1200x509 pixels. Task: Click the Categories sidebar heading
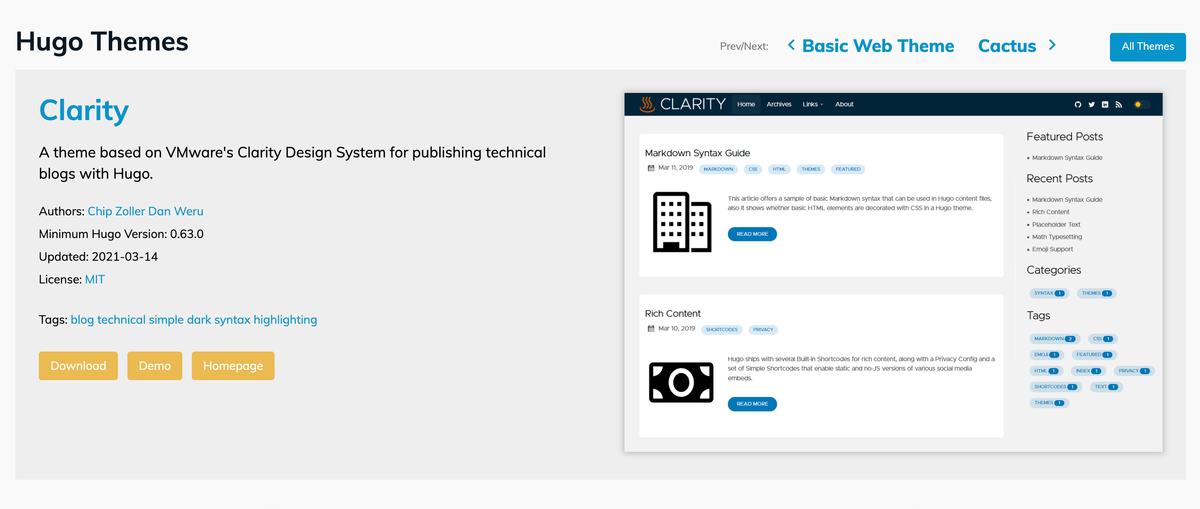click(1054, 270)
